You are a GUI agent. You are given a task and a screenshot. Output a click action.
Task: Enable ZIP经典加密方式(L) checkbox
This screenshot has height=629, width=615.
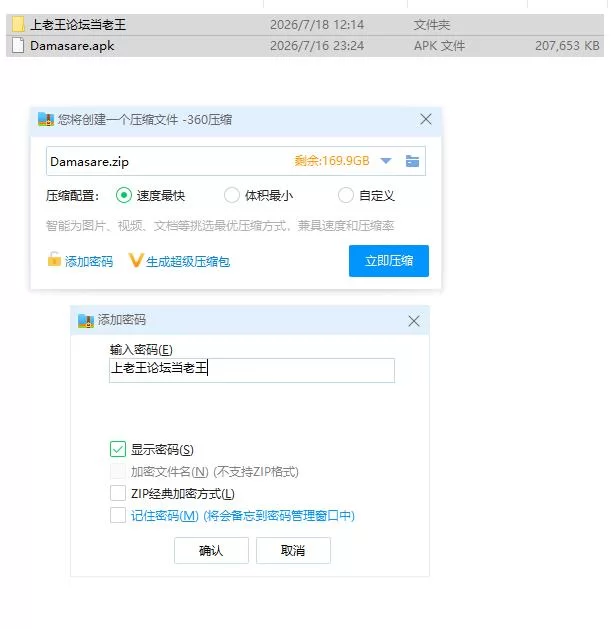pos(118,493)
